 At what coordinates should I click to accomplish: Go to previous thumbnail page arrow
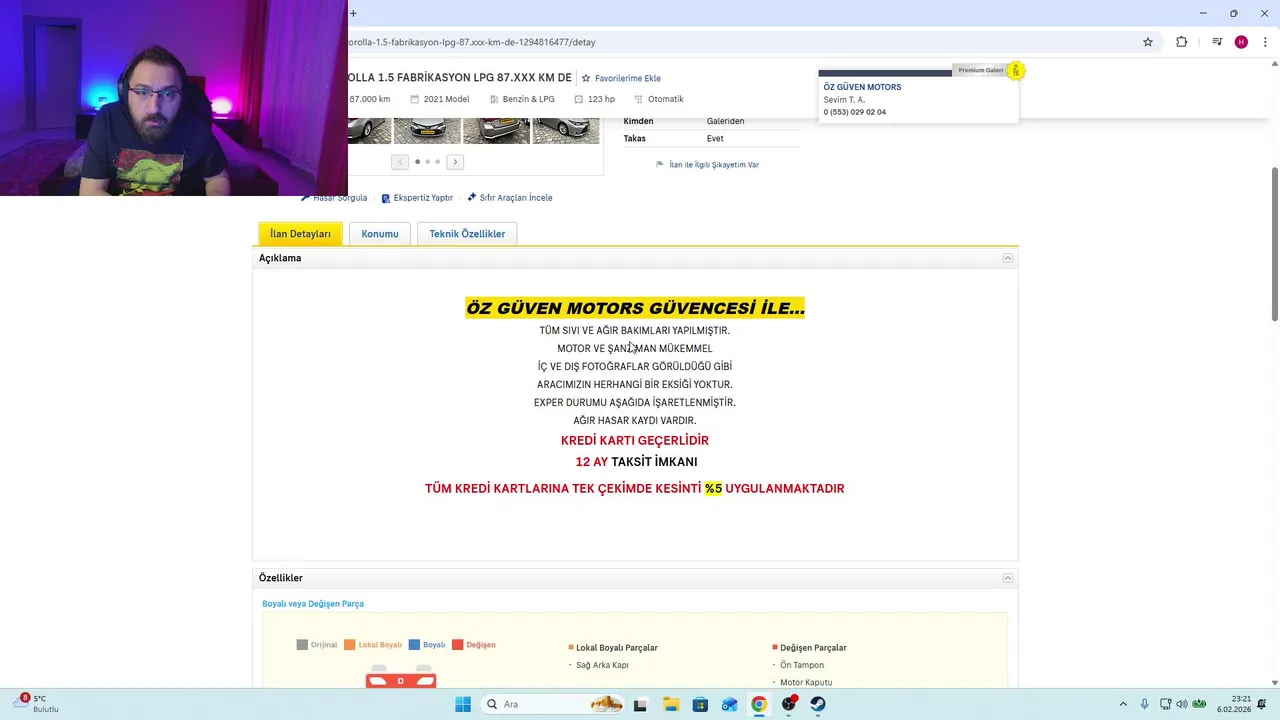[400, 162]
